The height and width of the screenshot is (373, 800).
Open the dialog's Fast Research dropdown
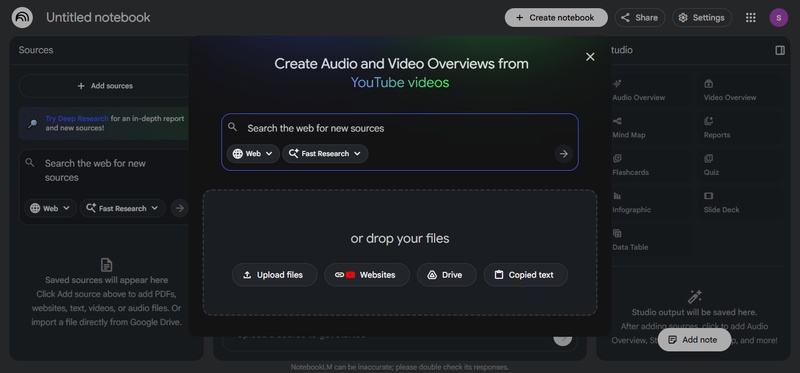click(x=325, y=154)
